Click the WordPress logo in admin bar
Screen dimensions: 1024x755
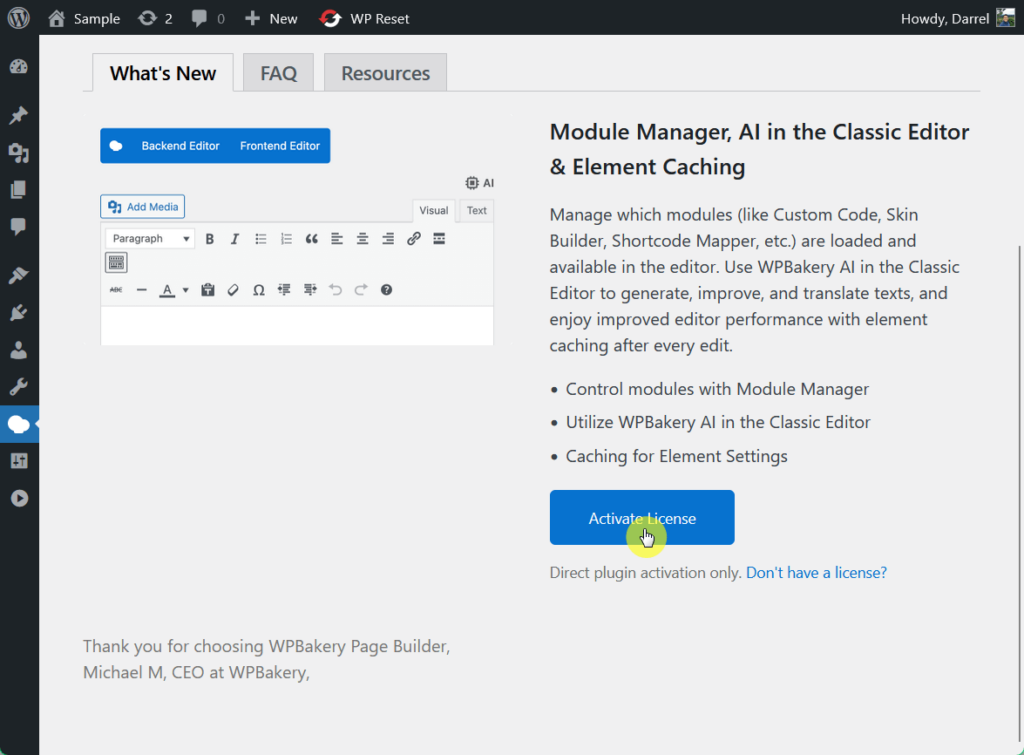[18, 18]
